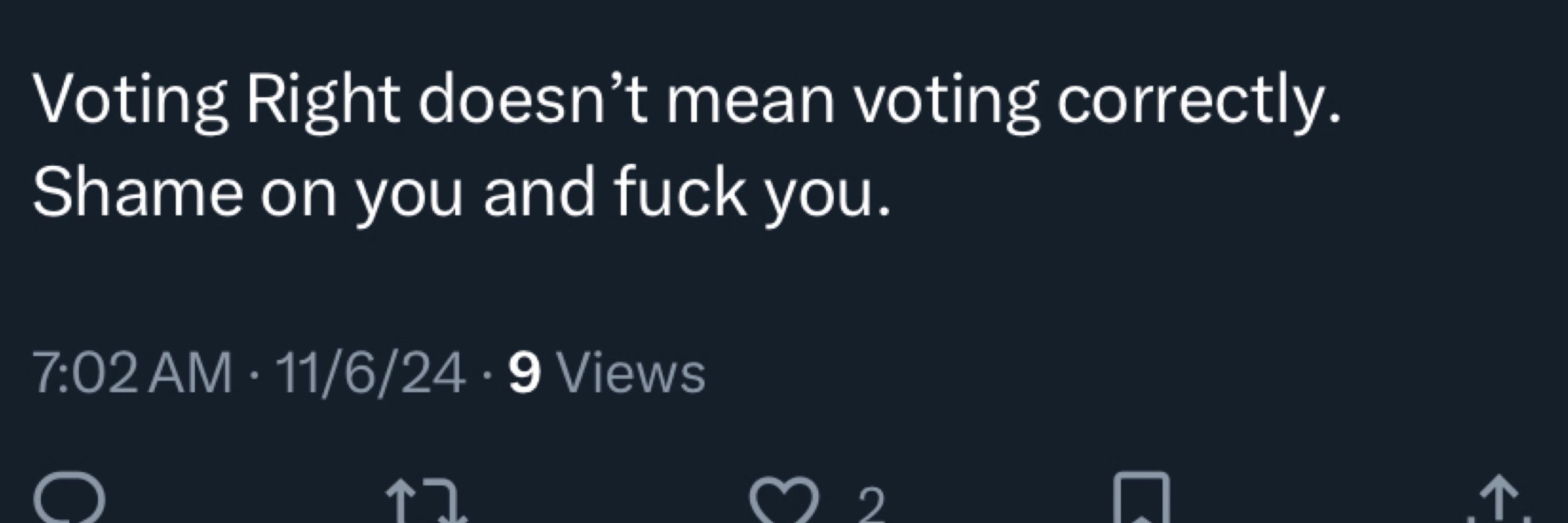Screen dimensions: 1568x523
Task: Click the 11/6/24 date
Action: click(x=371, y=373)
